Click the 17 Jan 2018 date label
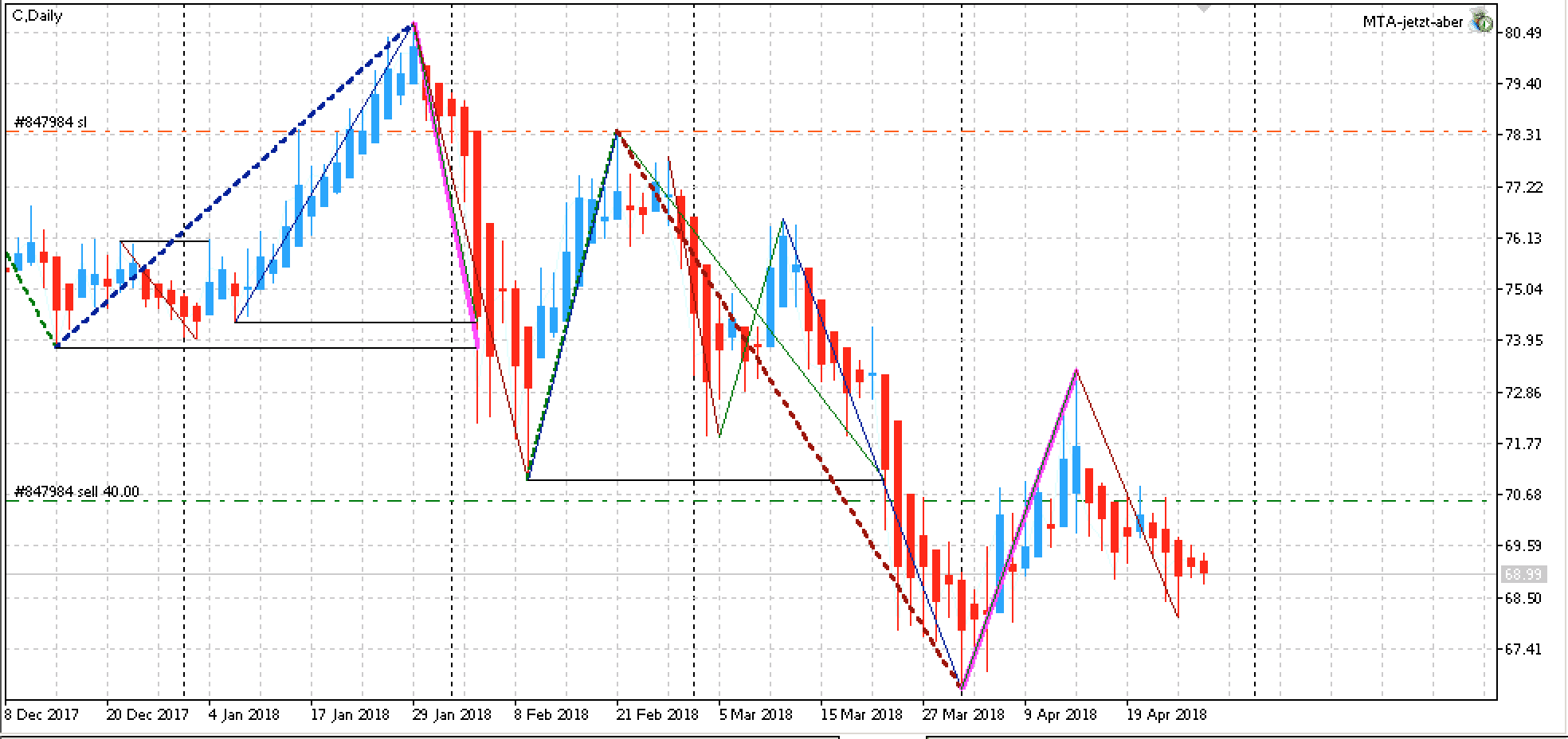This screenshot has width=1568, height=739. point(350,714)
